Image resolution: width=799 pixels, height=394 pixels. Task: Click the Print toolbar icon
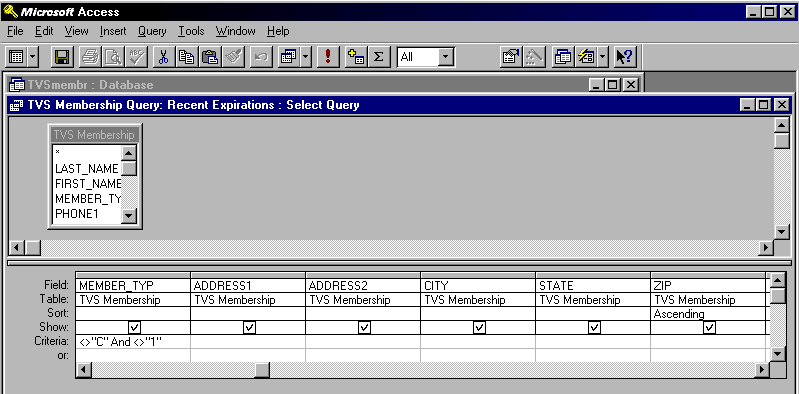[x=90, y=57]
